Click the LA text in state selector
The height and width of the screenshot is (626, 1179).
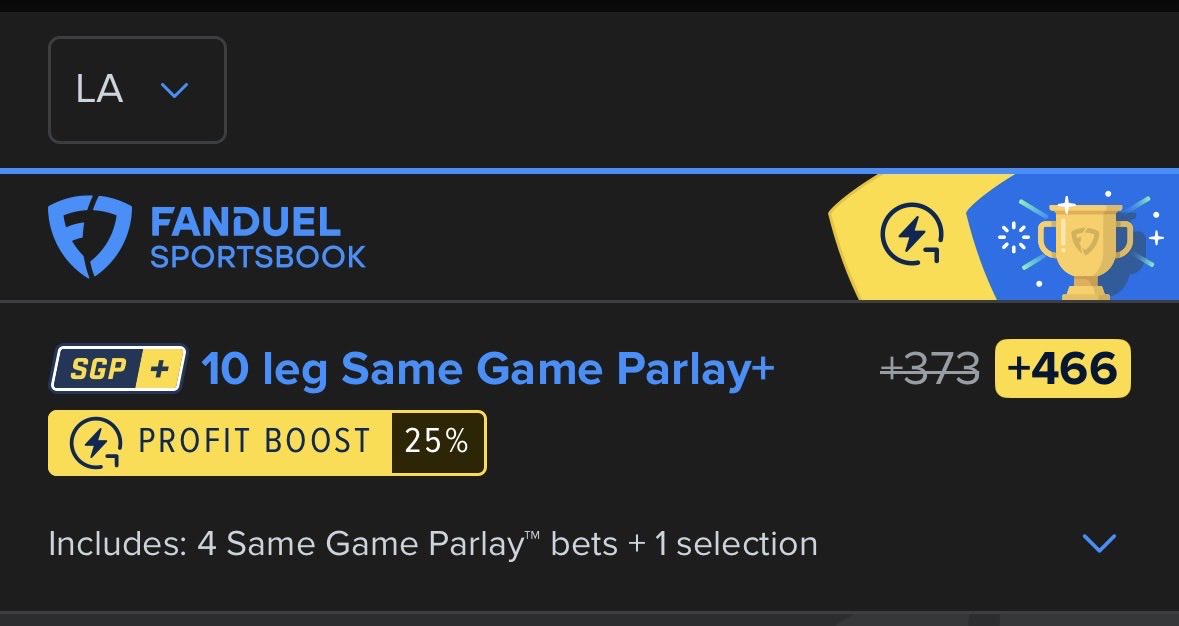click(x=99, y=89)
